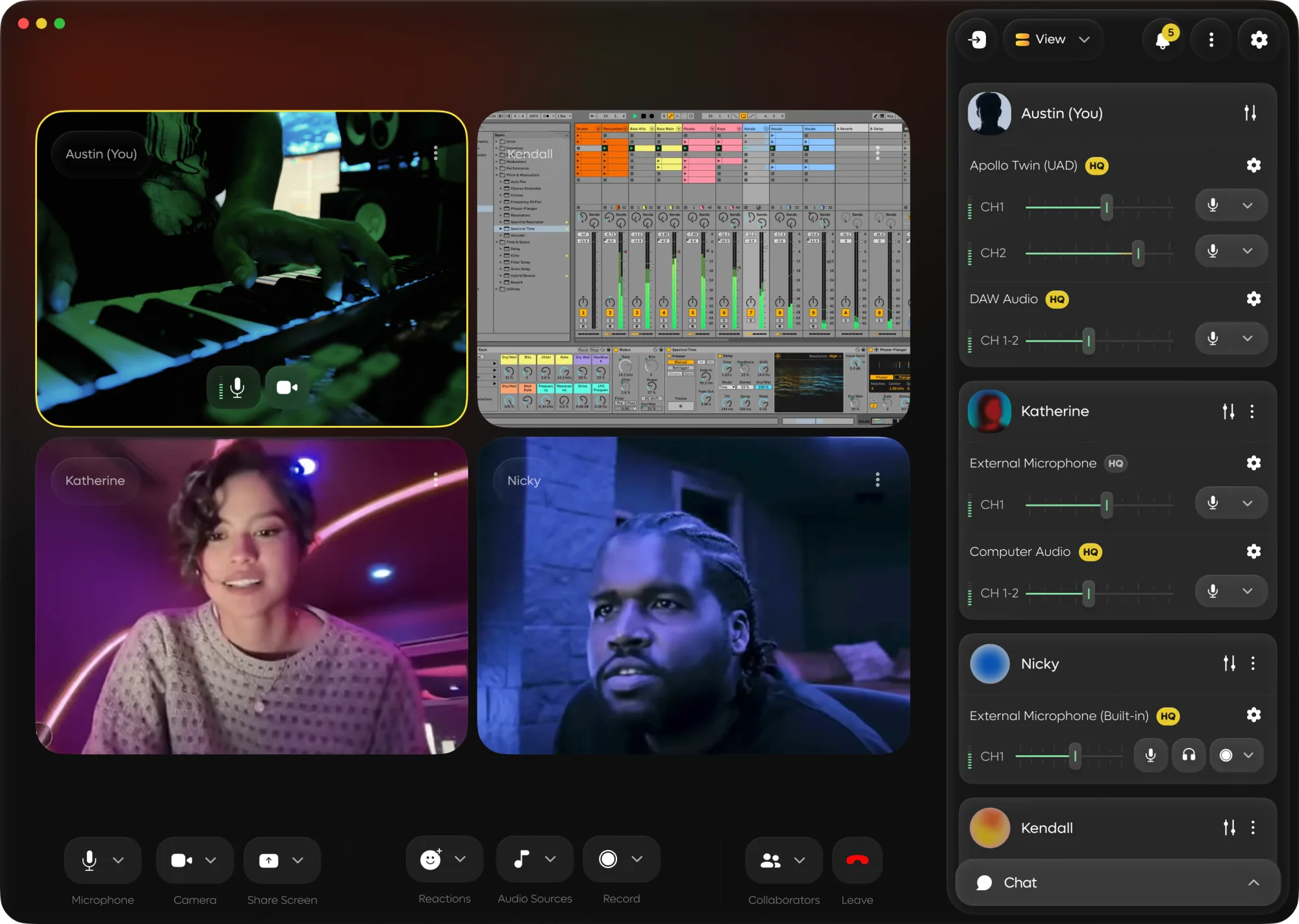Open the top sidebar three-dot menu
This screenshot has height=924, width=1299.
1211,40
